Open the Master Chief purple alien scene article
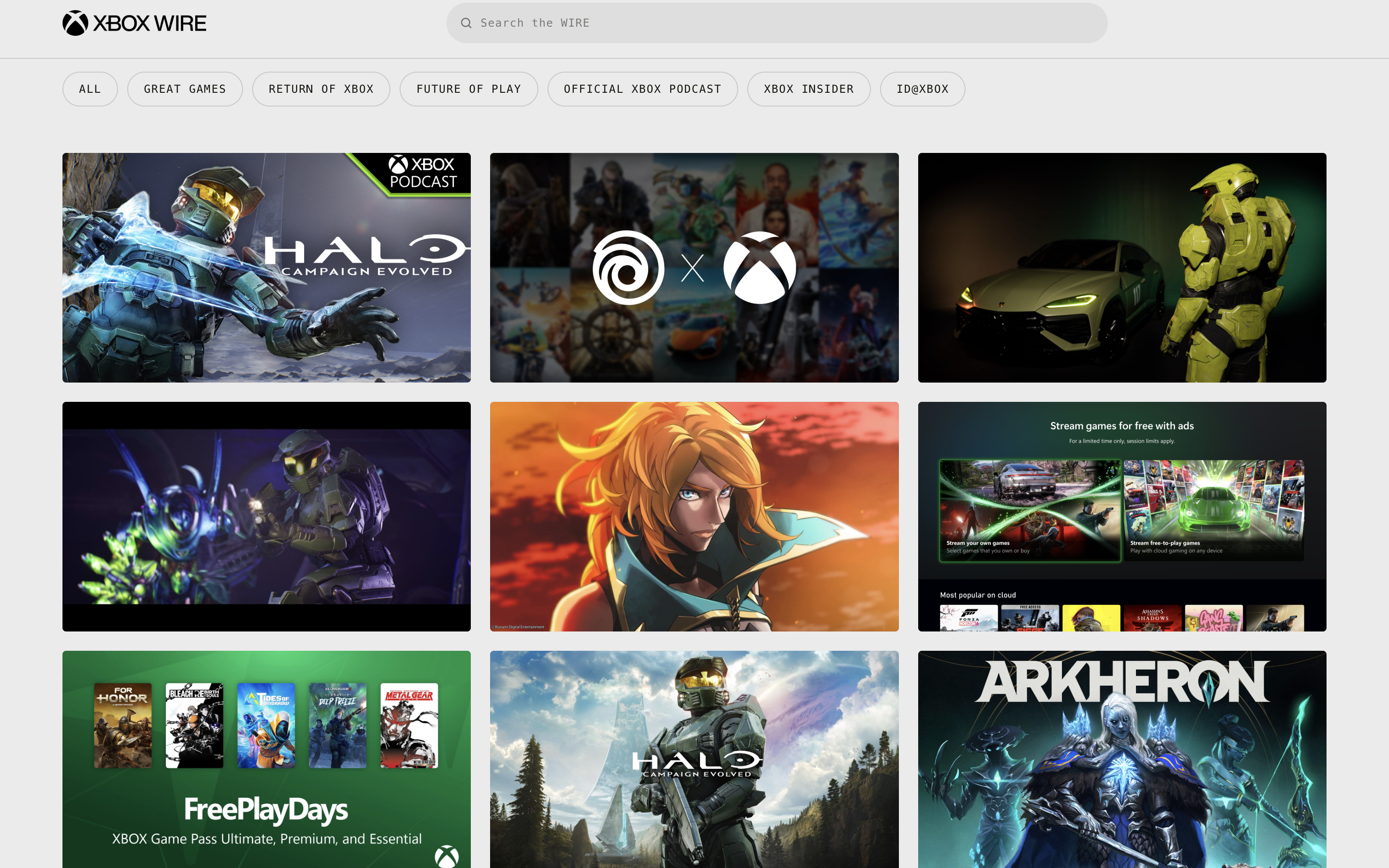The image size is (1389, 868). 266,517
